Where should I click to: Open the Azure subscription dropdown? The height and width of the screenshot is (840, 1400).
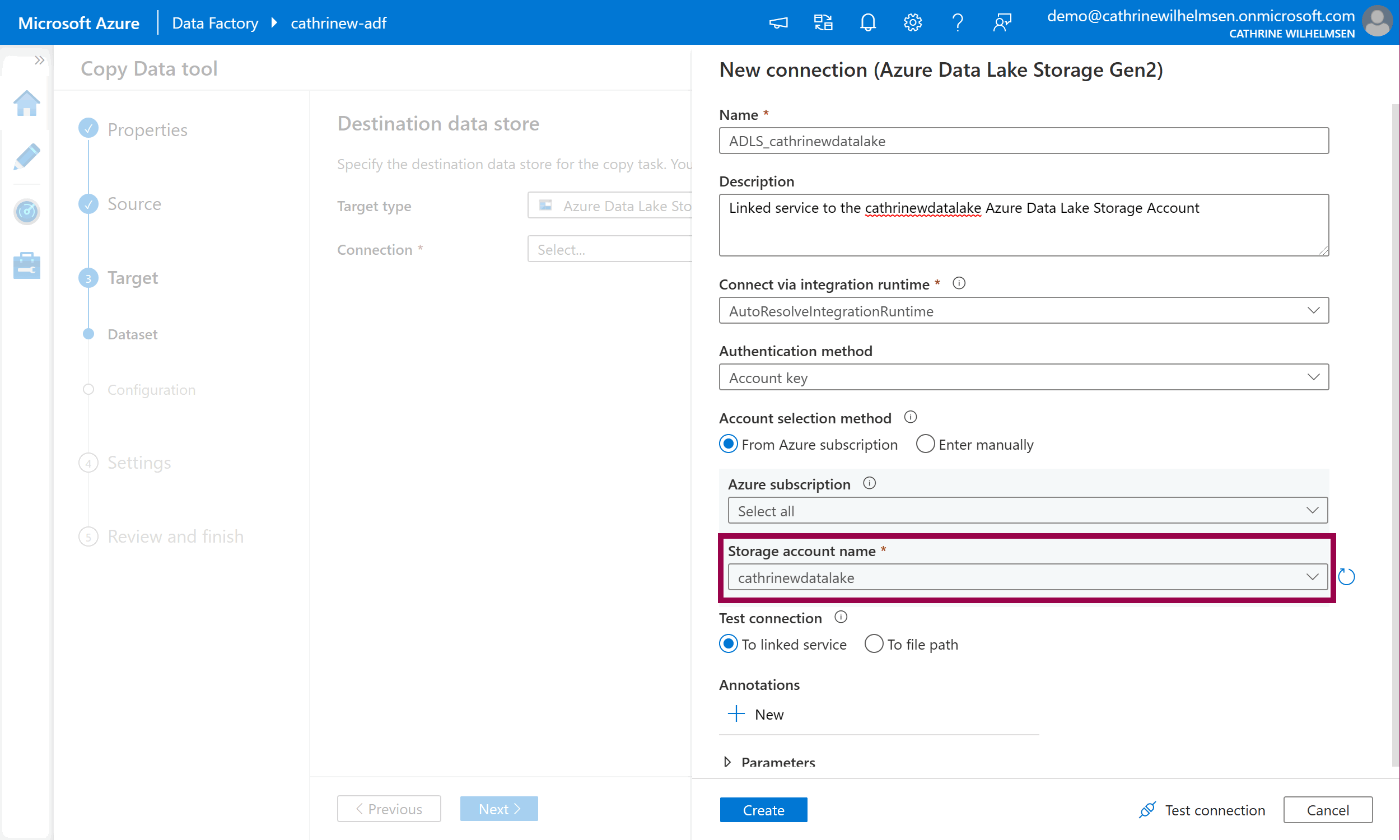[x=1027, y=511]
